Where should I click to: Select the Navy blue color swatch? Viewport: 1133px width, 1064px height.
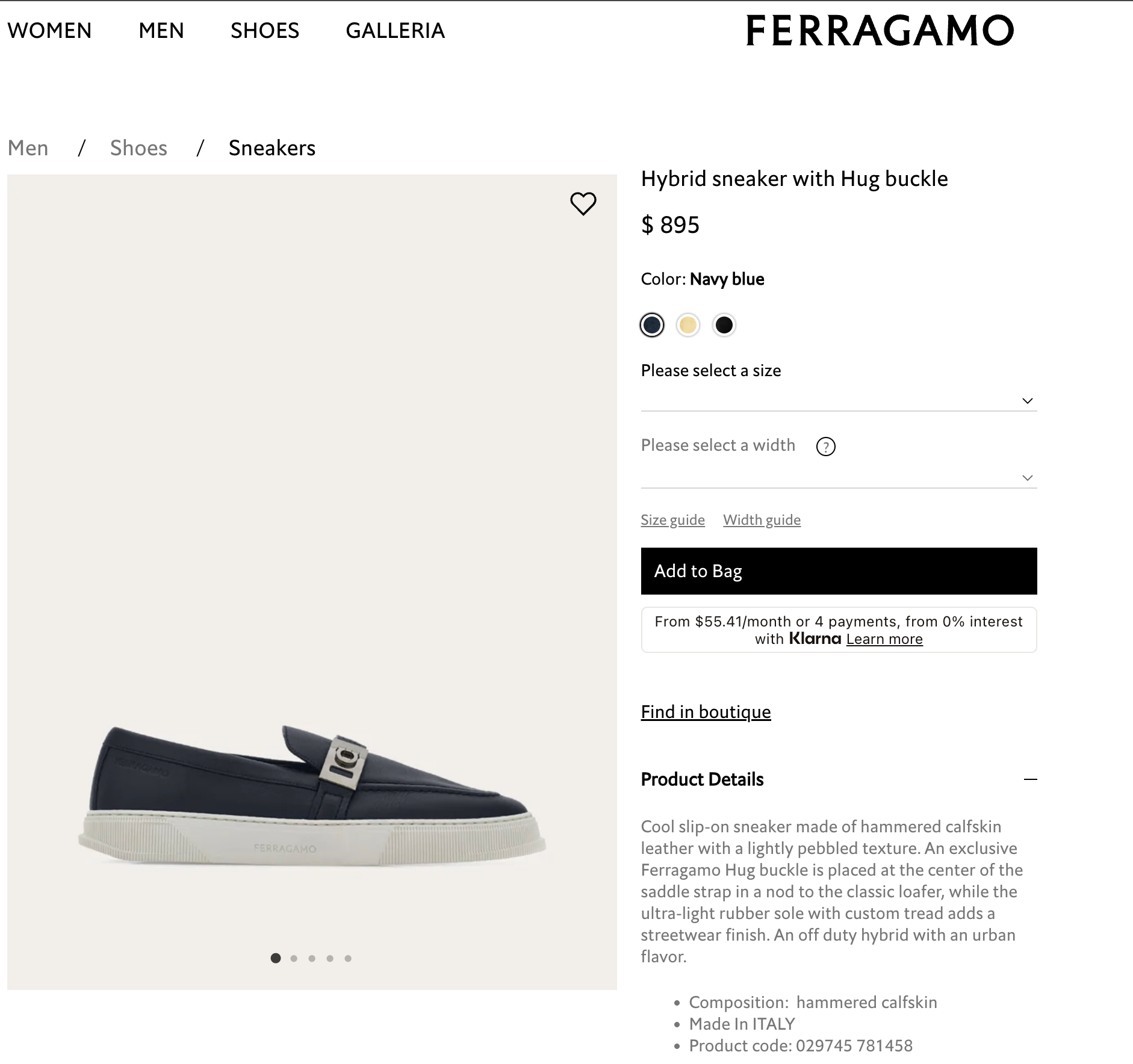(653, 324)
